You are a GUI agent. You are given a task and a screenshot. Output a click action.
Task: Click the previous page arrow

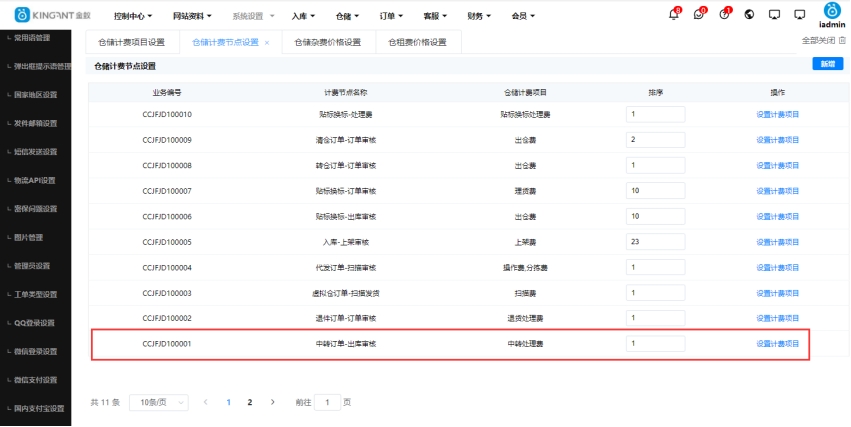(x=206, y=402)
